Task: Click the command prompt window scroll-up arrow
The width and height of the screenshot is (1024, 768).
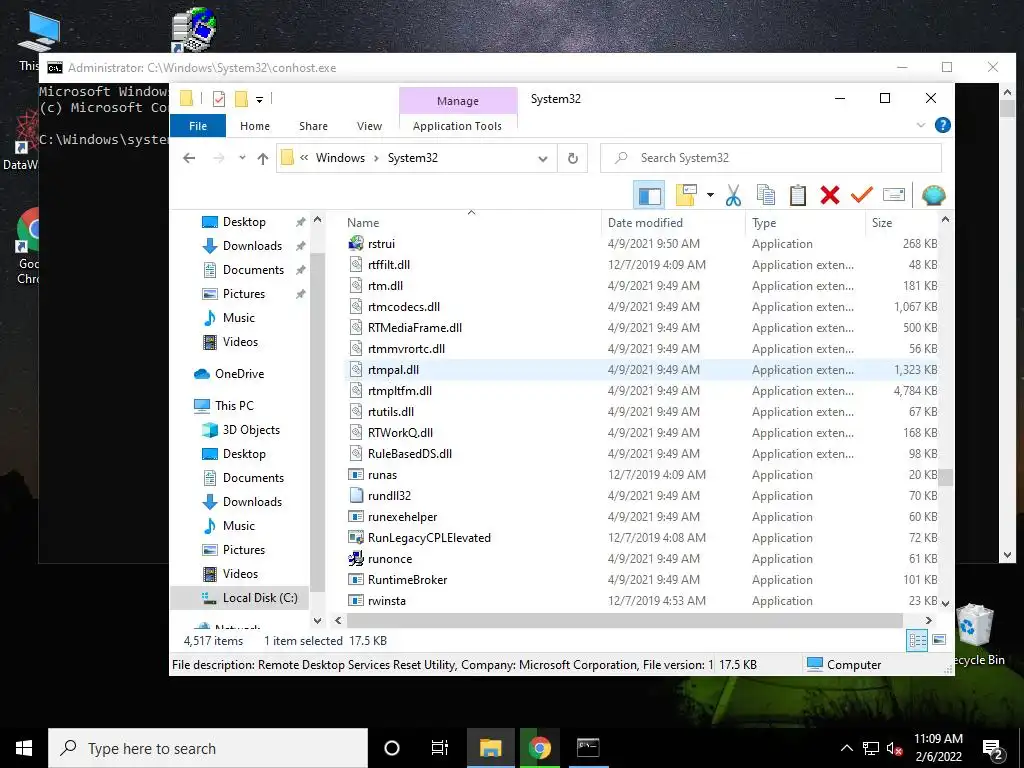Action: tap(1007, 93)
